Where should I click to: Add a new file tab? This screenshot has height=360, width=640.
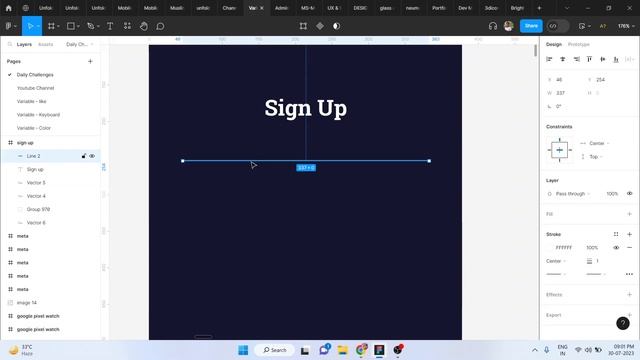pos(539,8)
